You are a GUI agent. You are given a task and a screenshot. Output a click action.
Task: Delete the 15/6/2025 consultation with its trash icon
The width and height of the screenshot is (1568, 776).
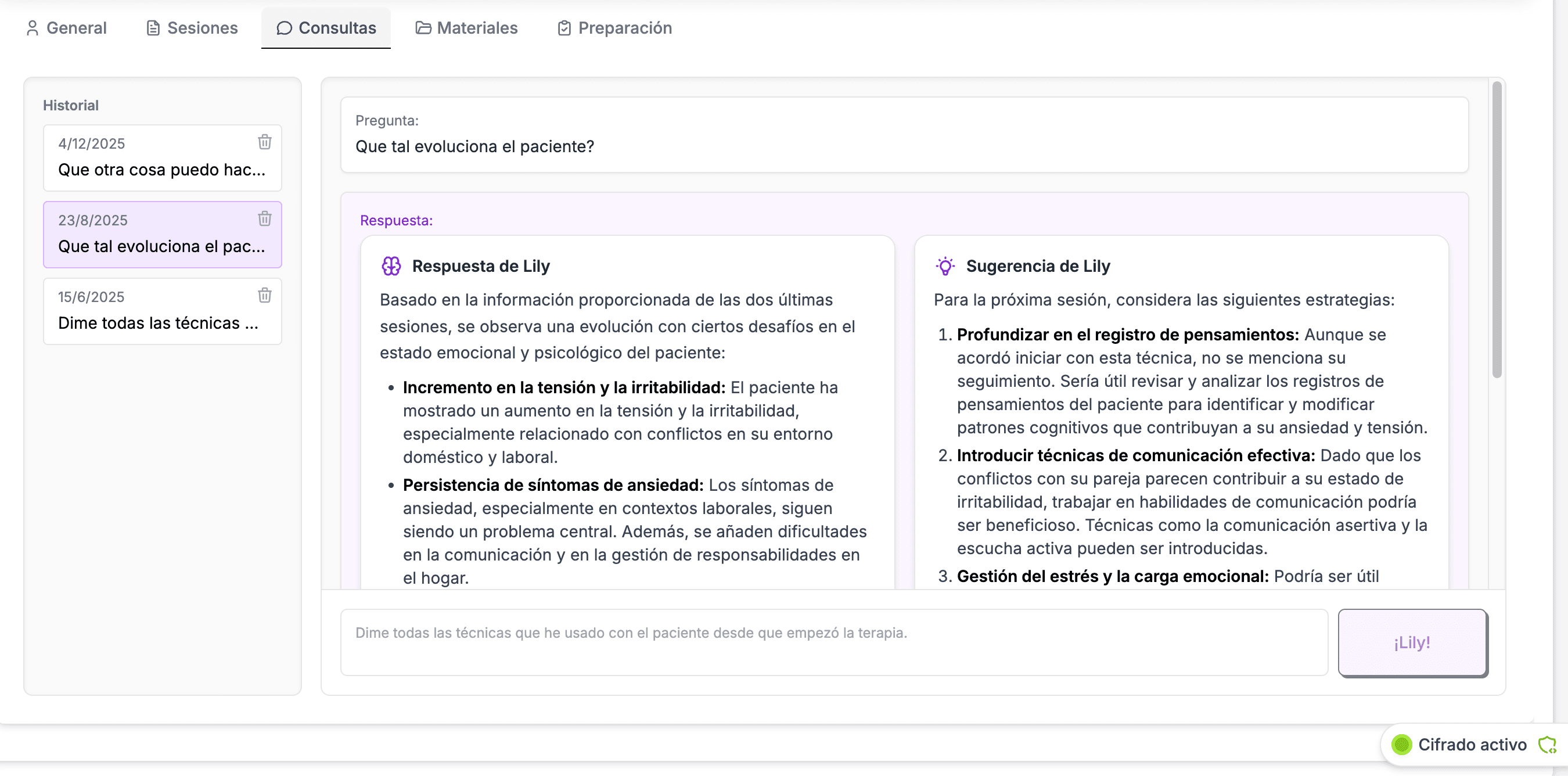click(x=265, y=295)
